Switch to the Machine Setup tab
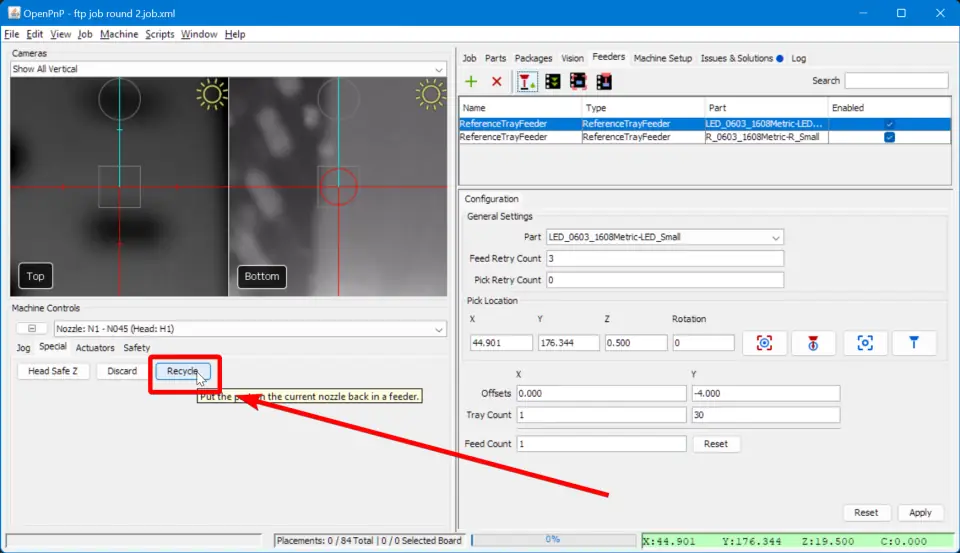 [662, 58]
